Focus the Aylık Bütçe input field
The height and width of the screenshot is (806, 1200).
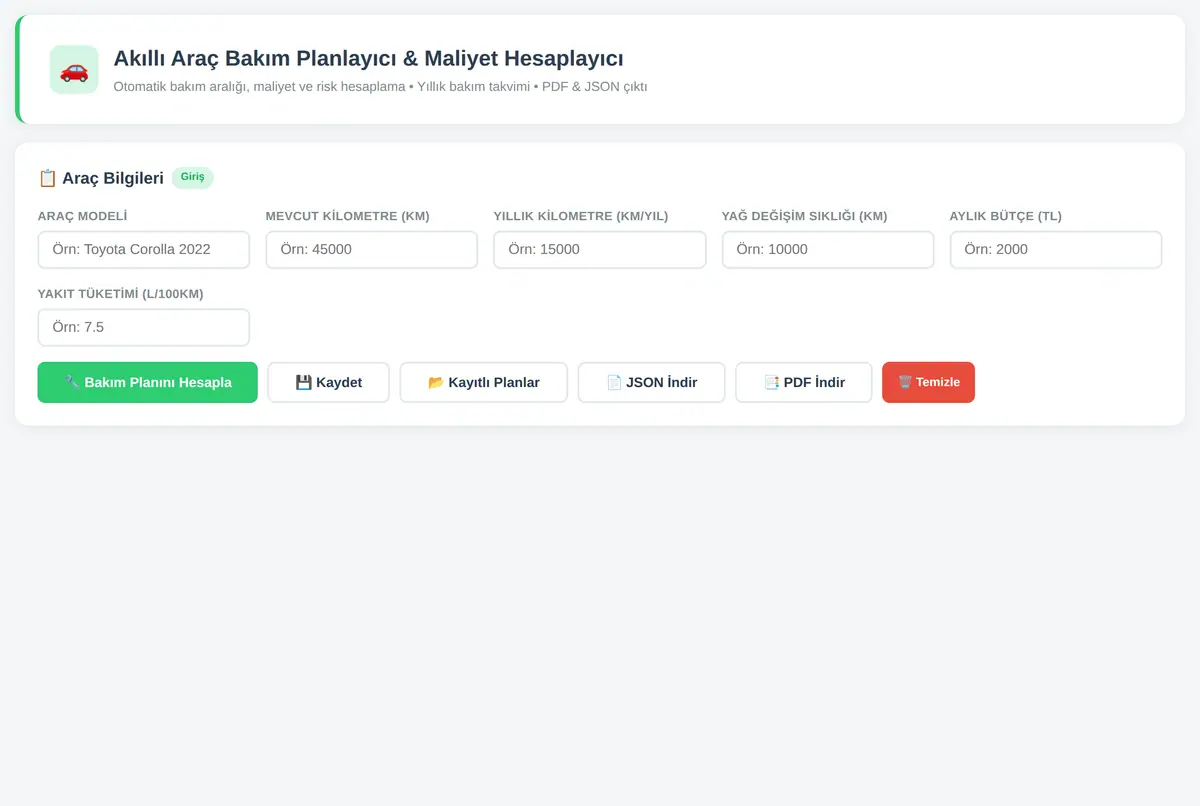[1056, 250]
